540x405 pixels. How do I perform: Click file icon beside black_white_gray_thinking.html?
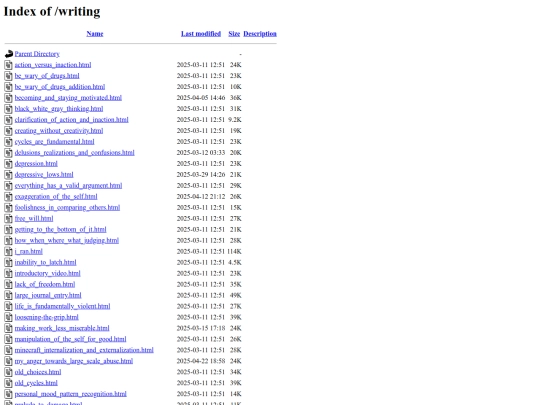9,109
